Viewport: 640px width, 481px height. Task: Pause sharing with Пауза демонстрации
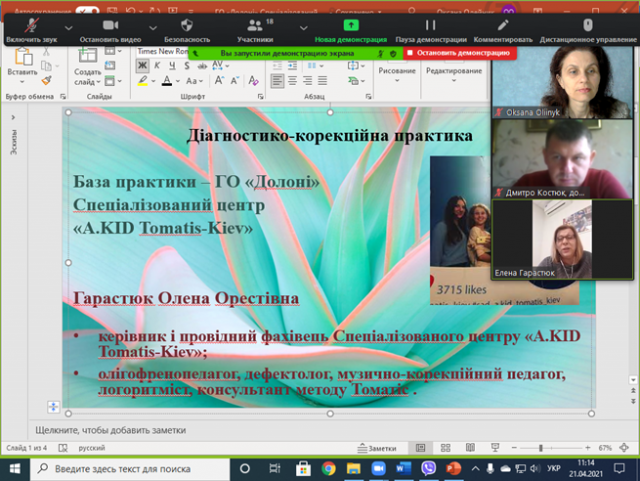tap(430, 29)
